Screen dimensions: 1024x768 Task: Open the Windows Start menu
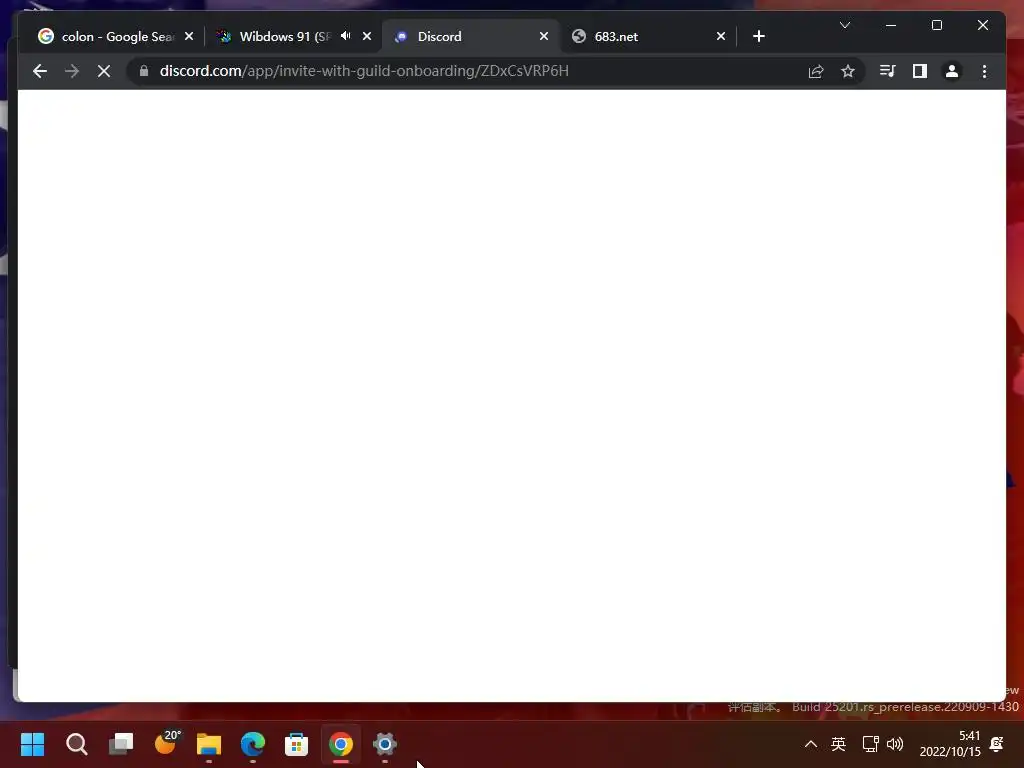tap(33, 744)
